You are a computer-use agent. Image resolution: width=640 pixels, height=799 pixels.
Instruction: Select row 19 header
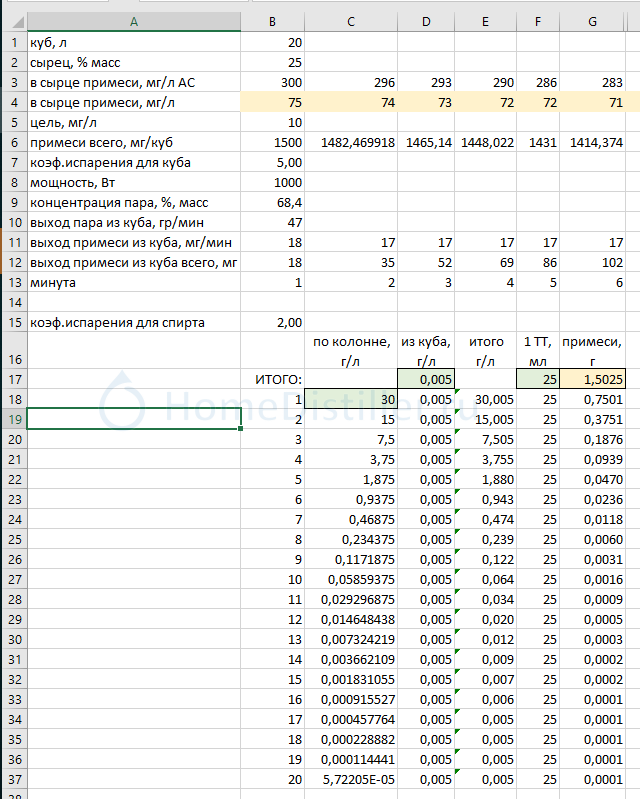[x=14, y=419]
